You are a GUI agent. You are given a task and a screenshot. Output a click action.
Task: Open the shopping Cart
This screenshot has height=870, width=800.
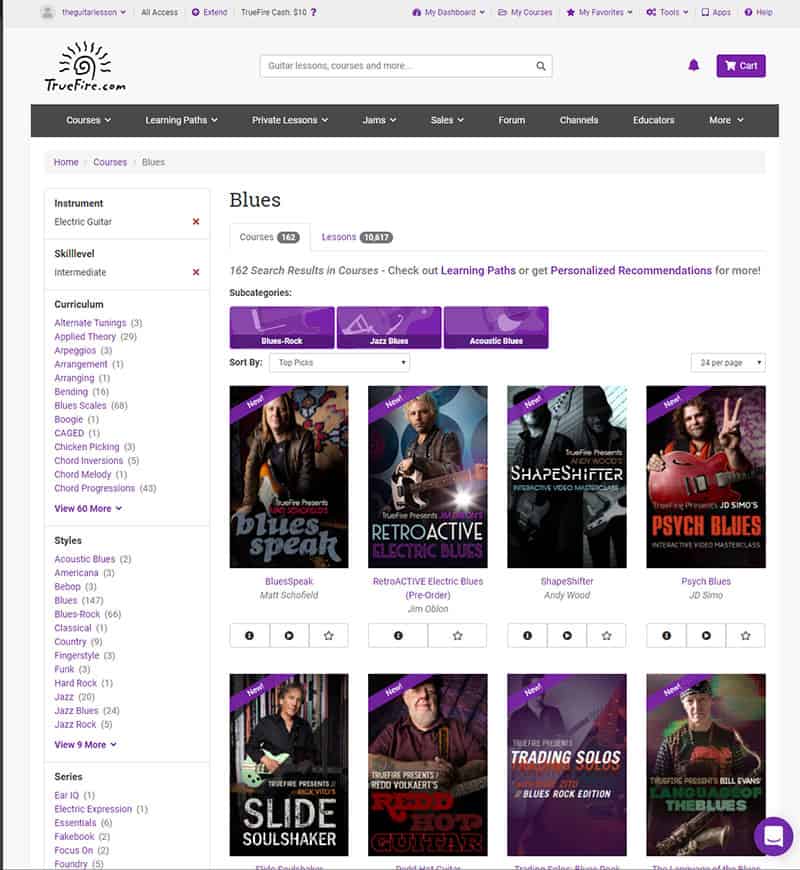point(741,66)
